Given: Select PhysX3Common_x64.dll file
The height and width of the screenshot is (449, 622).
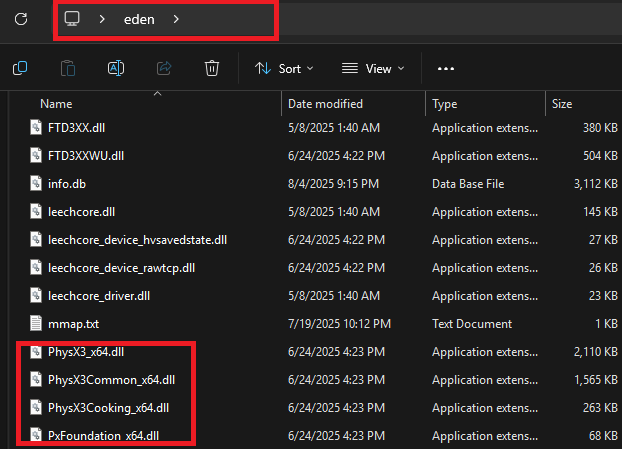Looking at the screenshot, I should [x=111, y=380].
